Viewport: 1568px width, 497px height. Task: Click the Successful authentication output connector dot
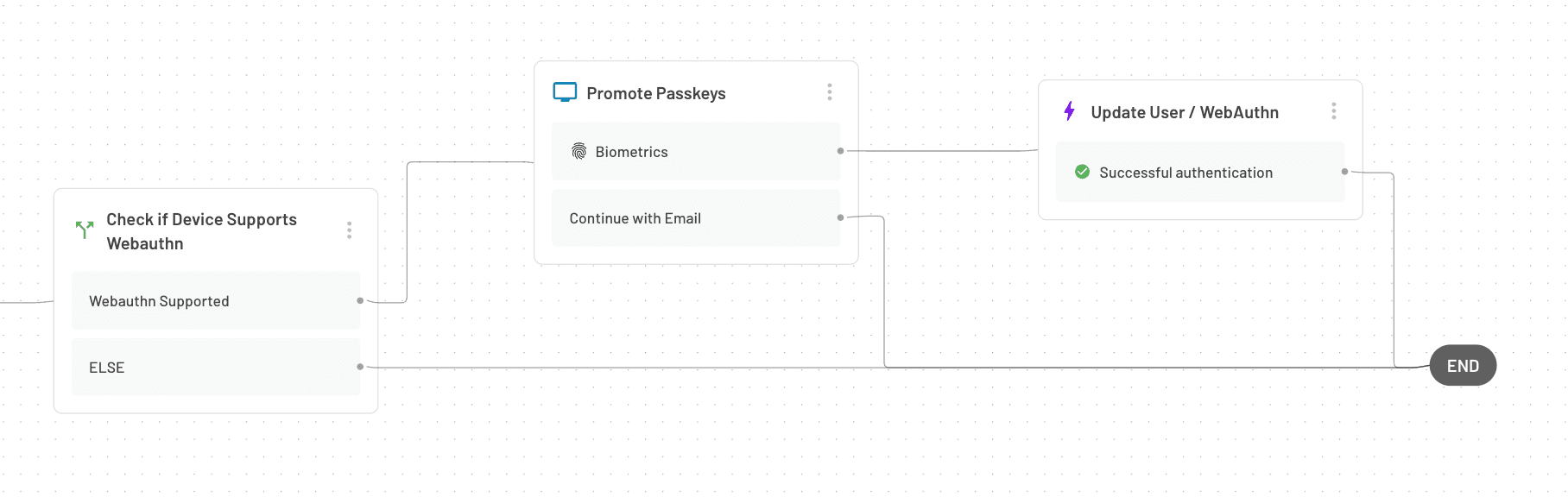point(1344,172)
